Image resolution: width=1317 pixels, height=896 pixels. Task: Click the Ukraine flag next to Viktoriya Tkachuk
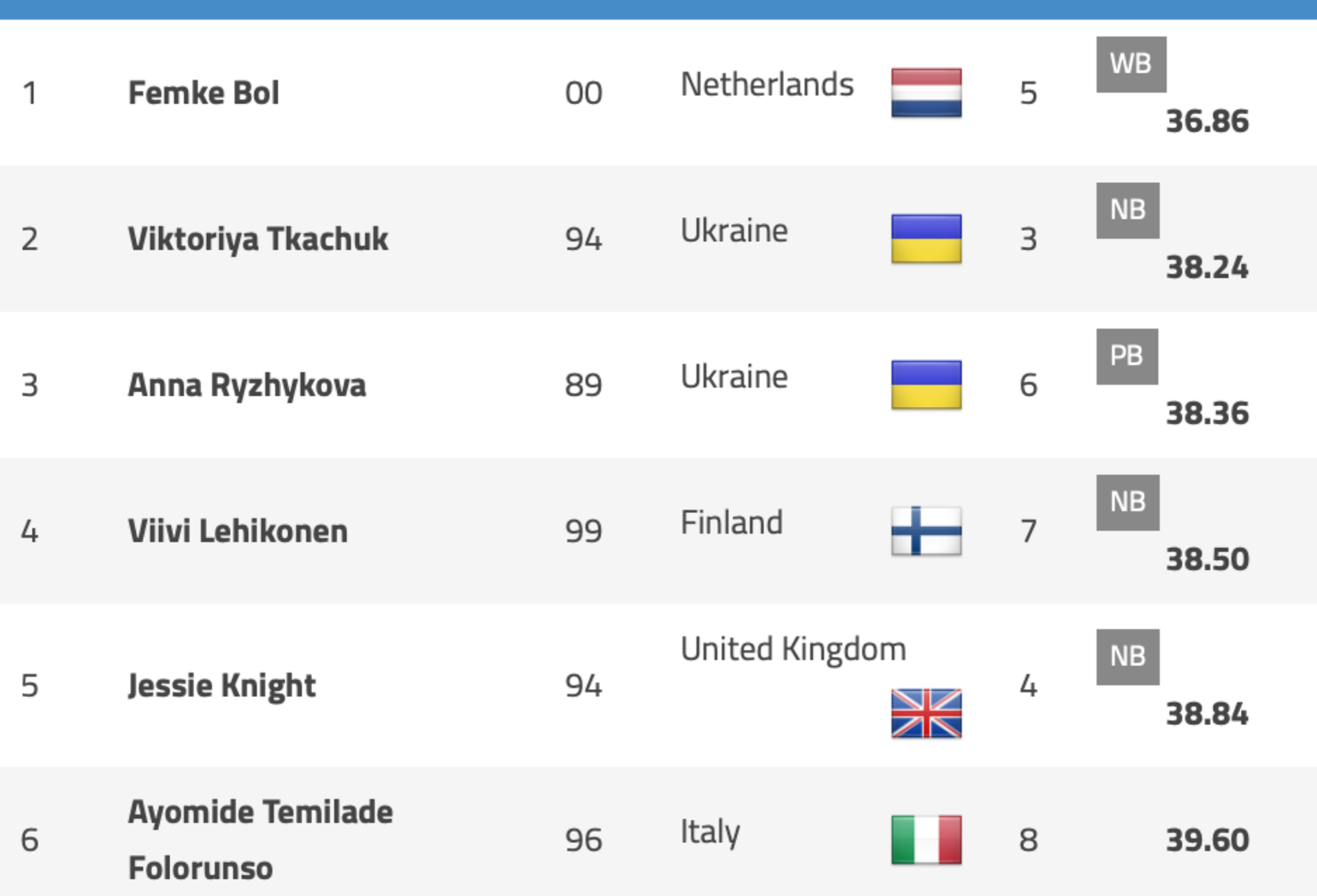coord(926,239)
